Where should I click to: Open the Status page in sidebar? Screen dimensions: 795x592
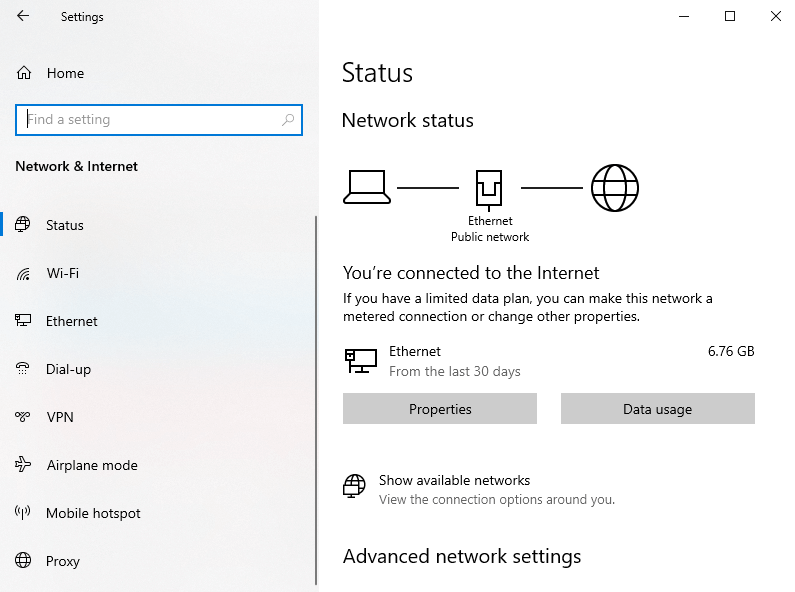pyautogui.click(x=65, y=225)
